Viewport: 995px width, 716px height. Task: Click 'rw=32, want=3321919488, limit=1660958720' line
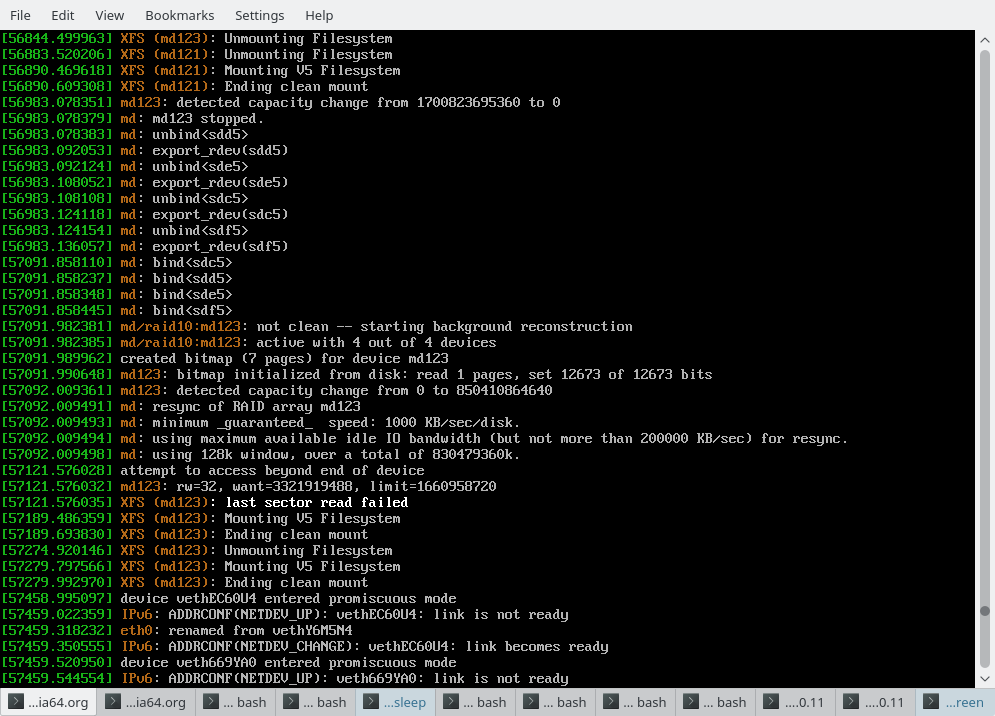pos(249,487)
